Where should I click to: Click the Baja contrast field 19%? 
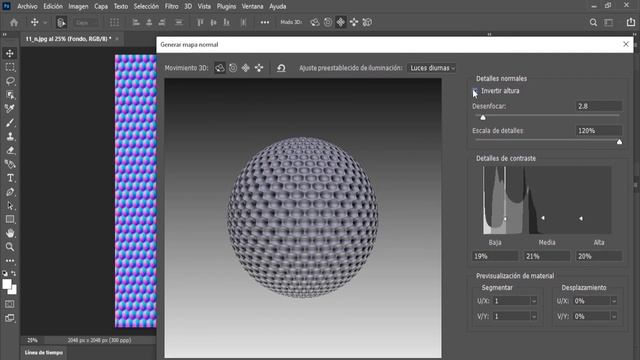coord(495,256)
